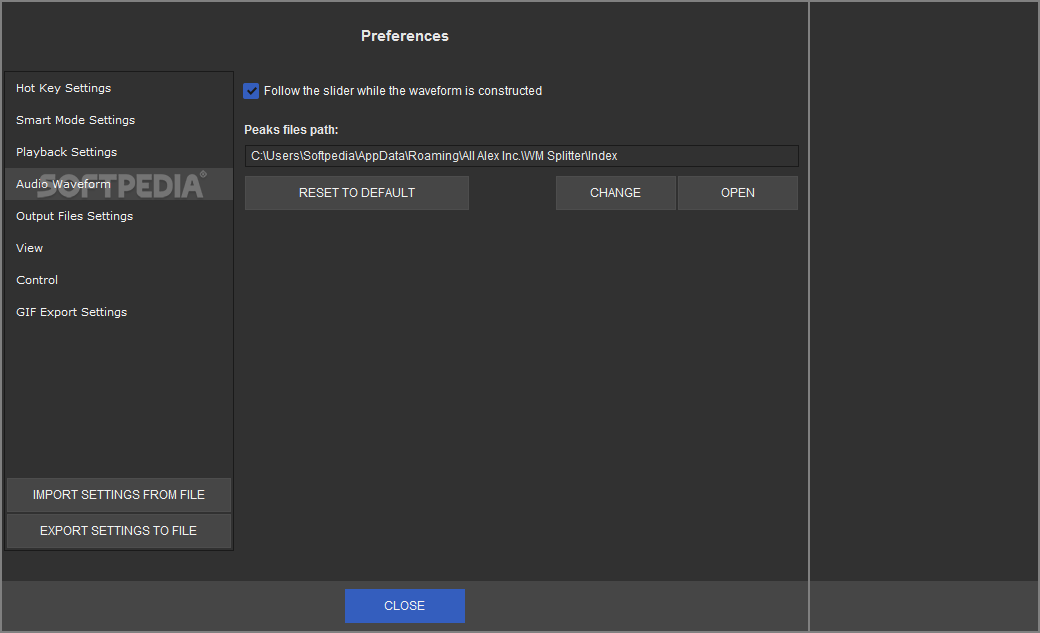The height and width of the screenshot is (633, 1040).
Task: Select the Audio Waveform preferences entry
Action: tap(63, 184)
